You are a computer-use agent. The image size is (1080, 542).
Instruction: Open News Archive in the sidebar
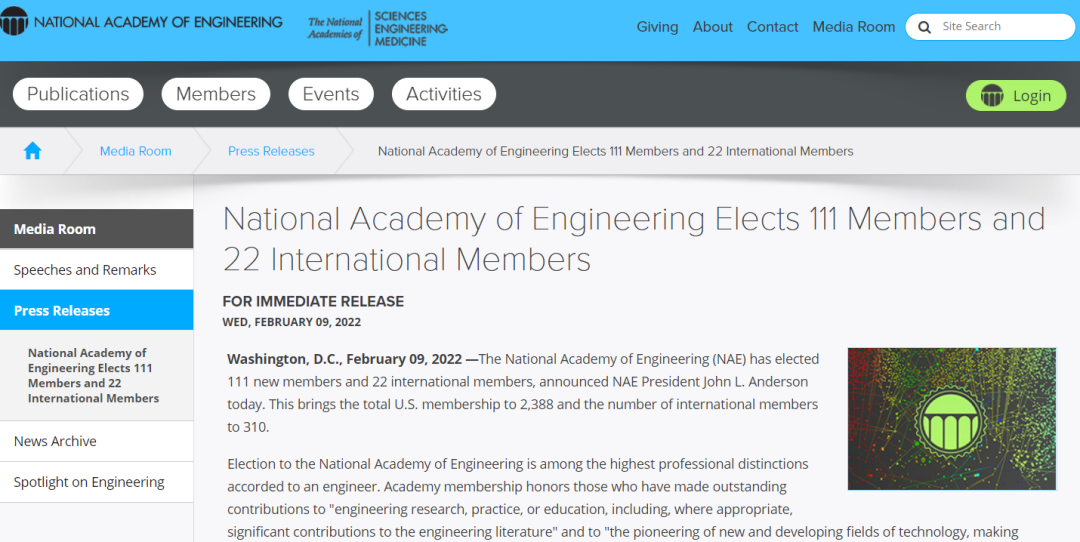click(x=96, y=441)
